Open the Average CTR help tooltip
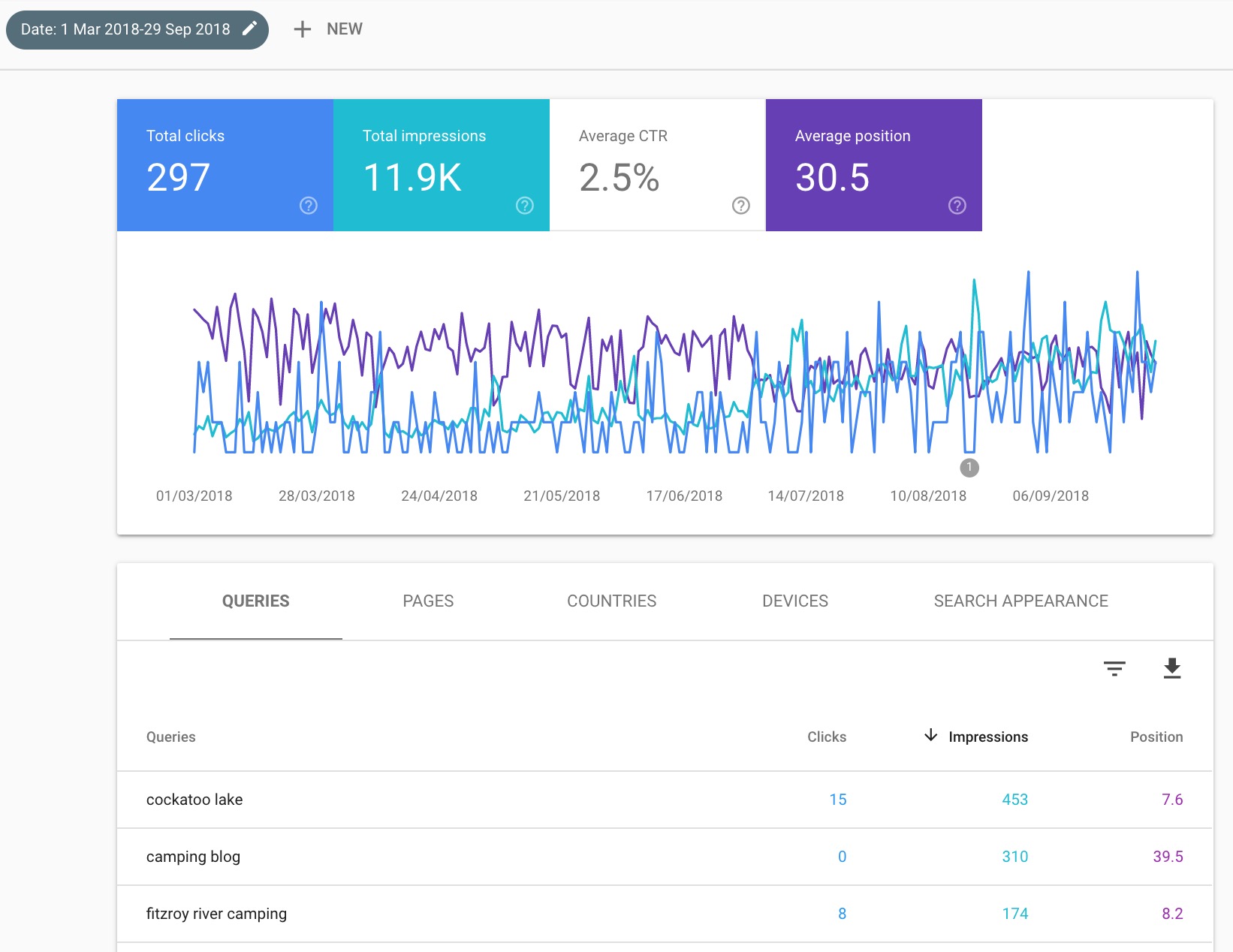The height and width of the screenshot is (952, 1233). [740, 205]
